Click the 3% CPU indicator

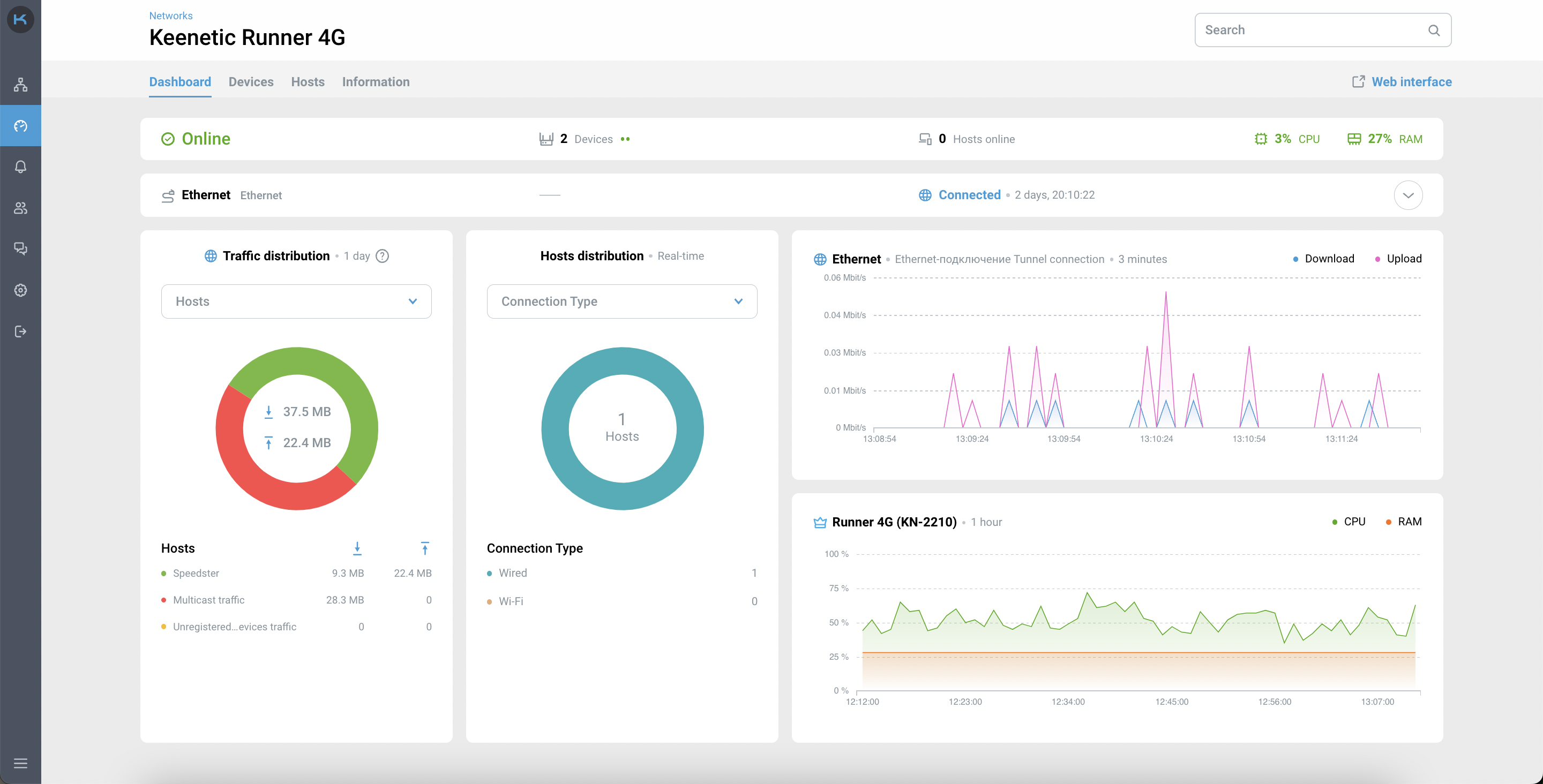[1286, 139]
